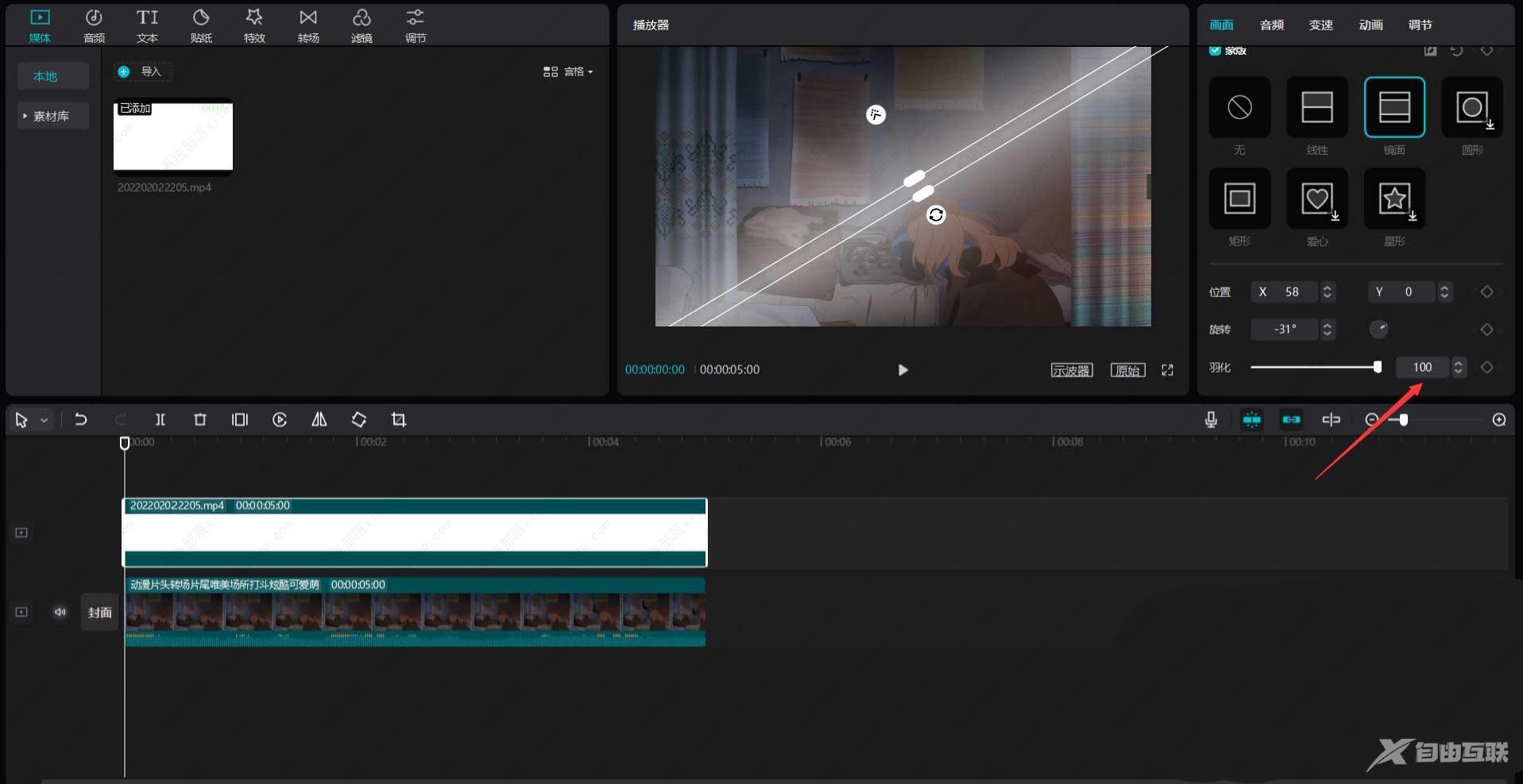Switch to the 画面 (Picture) tab
This screenshot has height=784, width=1523.
pyautogui.click(x=1221, y=25)
